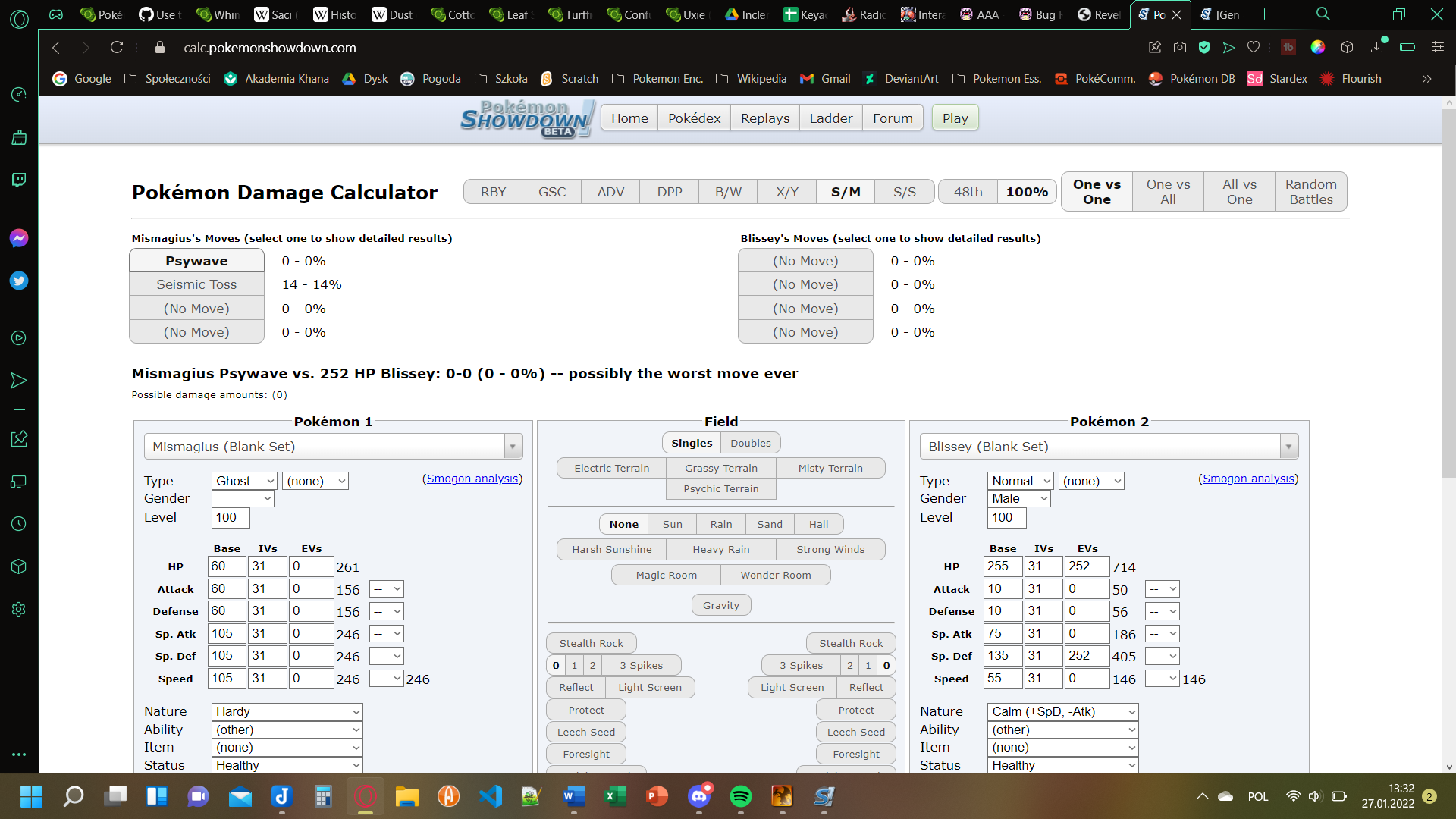This screenshot has height=819, width=1456.
Task: Open Blissey Gender dropdown showing Male
Action: (x=1018, y=498)
